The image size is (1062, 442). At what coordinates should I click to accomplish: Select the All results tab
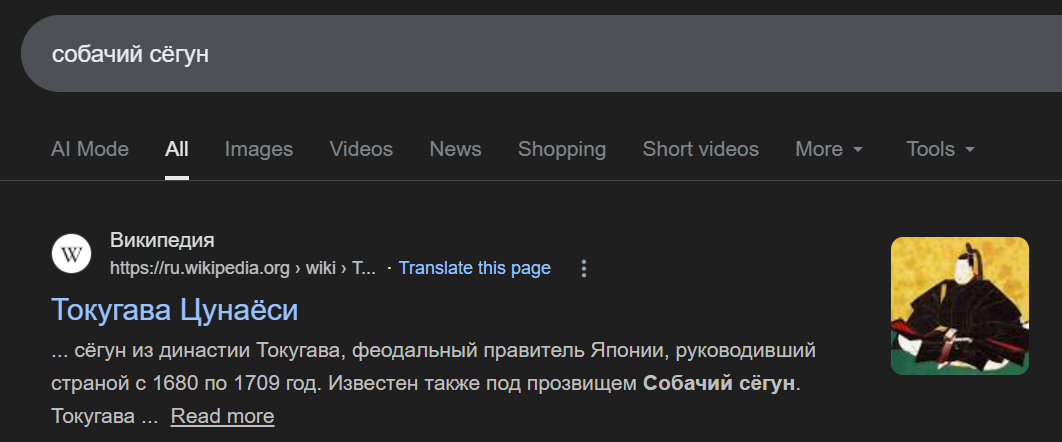tap(177, 149)
